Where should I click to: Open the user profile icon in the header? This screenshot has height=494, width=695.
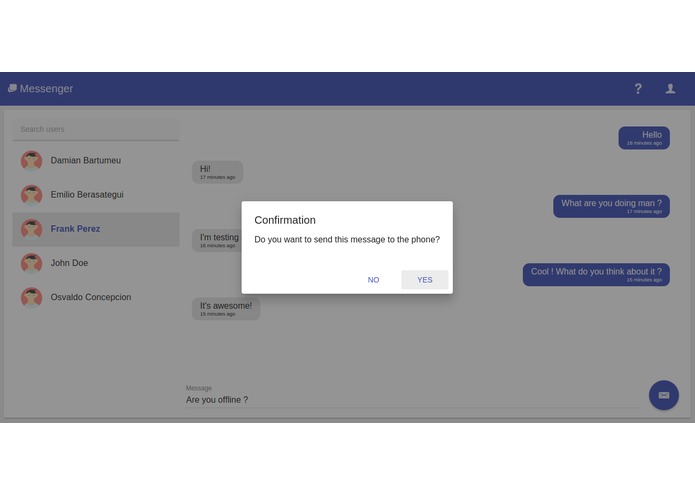(x=670, y=89)
